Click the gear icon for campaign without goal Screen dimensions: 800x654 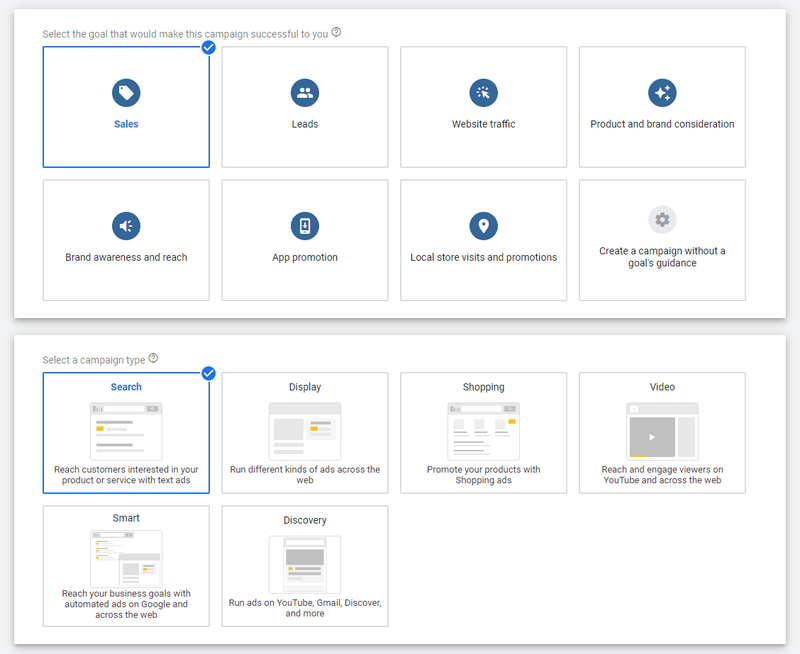[x=662, y=220]
